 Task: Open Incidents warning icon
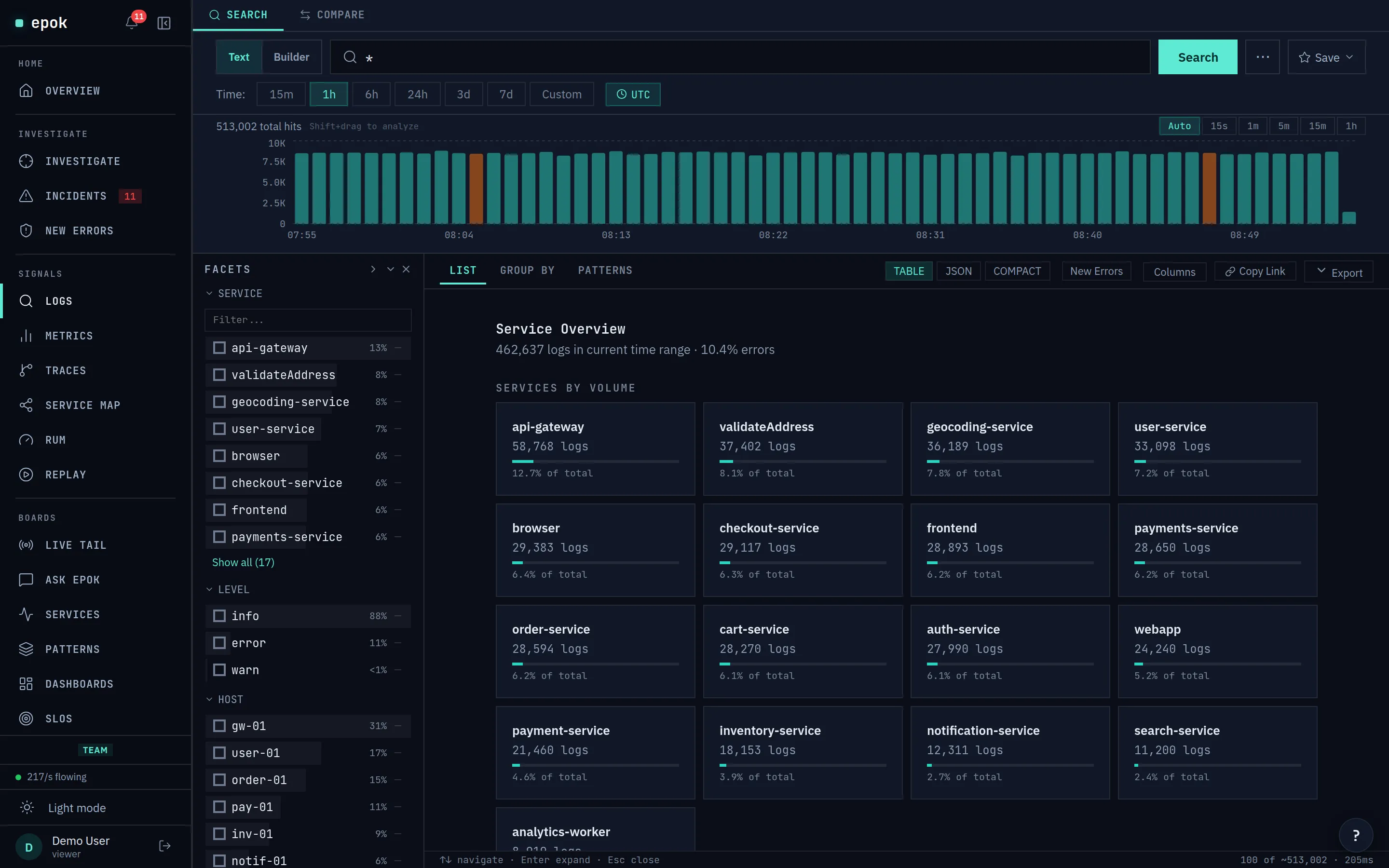pyautogui.click(x=26, y=196)
